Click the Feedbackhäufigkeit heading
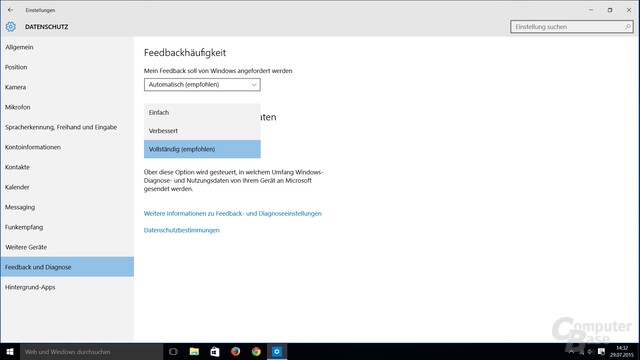 coord(185,53)
